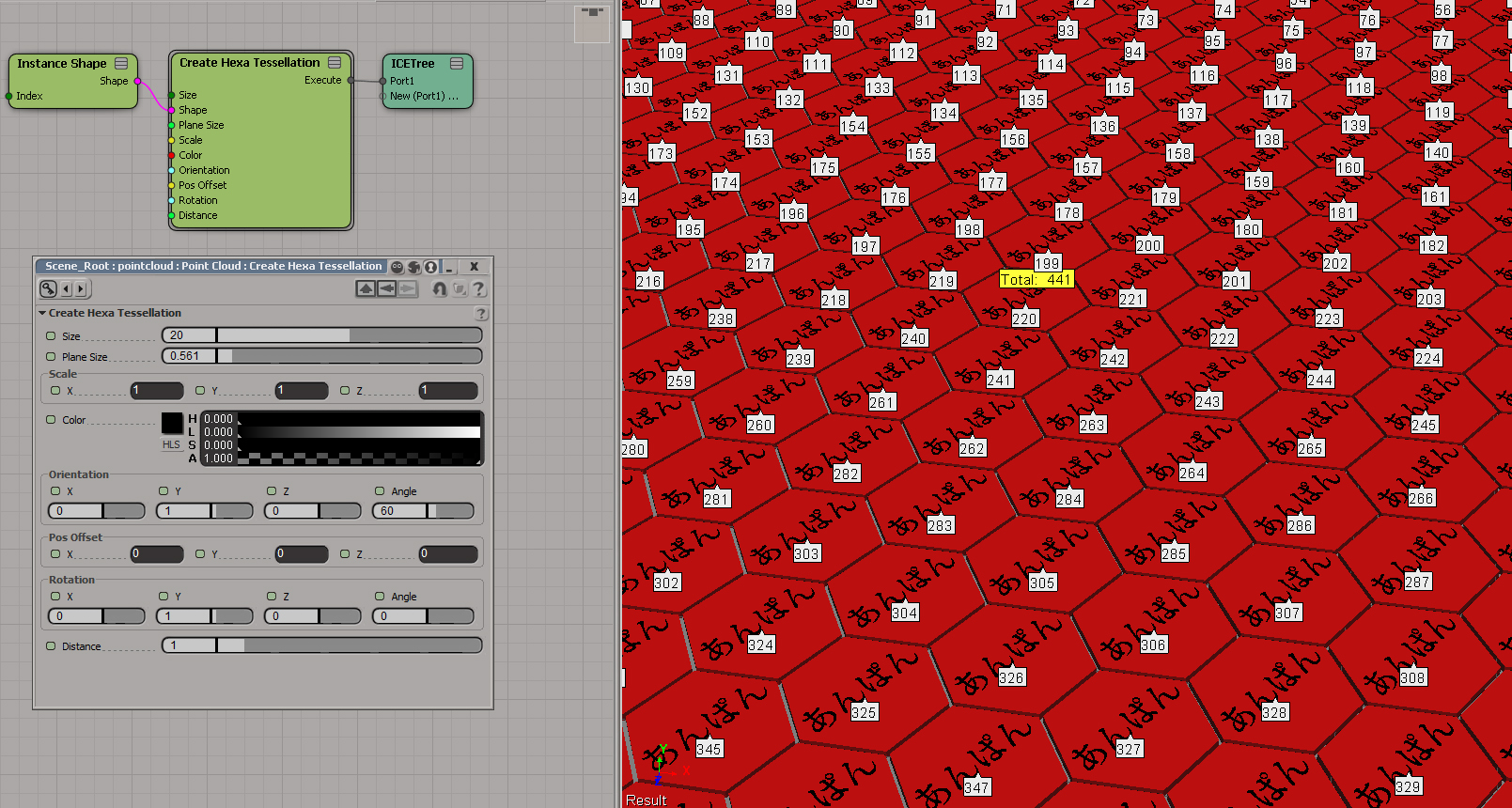Click the Execute output port on tessellation node
1512x808 pixels.
[350, 81]
